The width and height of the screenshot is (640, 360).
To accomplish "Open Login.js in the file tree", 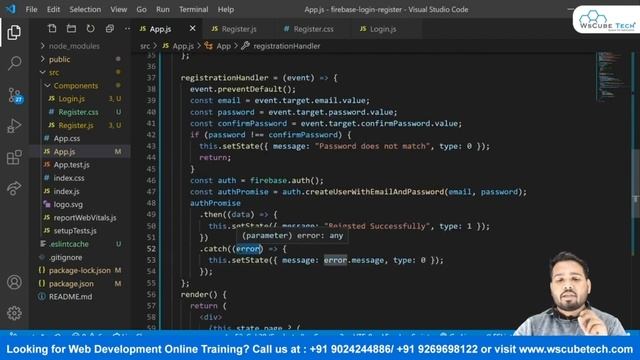I will [80, 99].
